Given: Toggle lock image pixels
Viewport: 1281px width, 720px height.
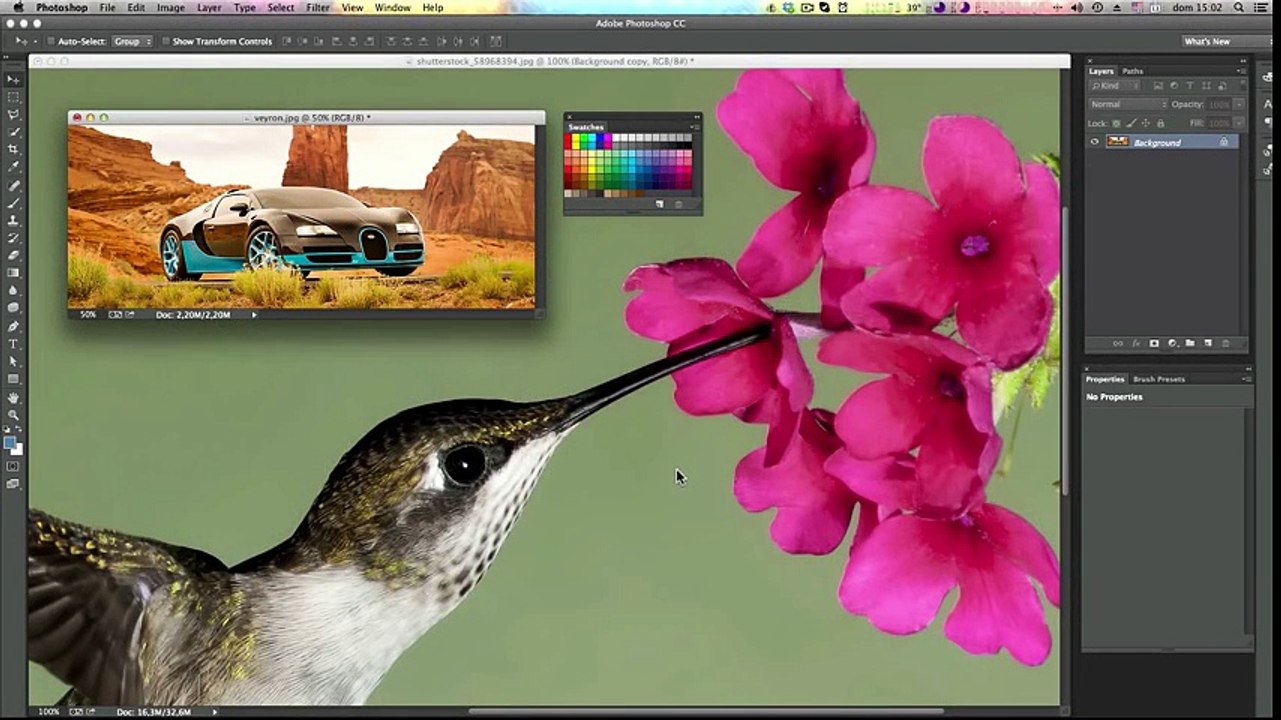Looking at the screenshot, I should (1130, 123).
